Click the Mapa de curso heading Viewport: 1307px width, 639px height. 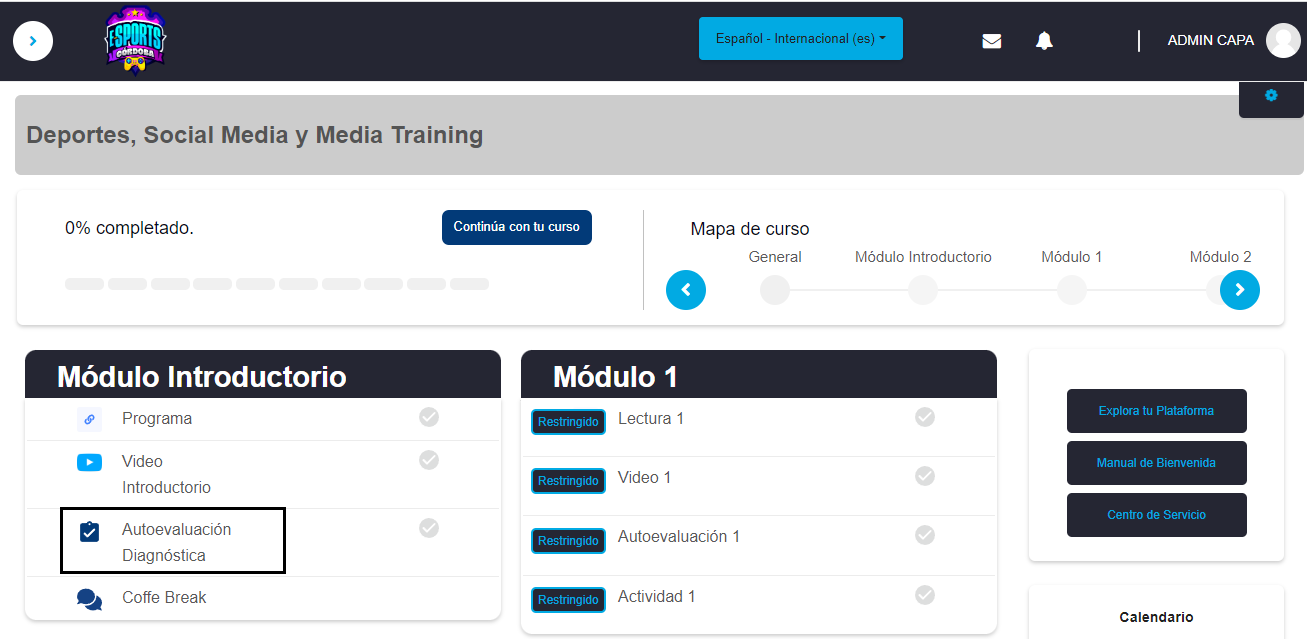[750, 229]
